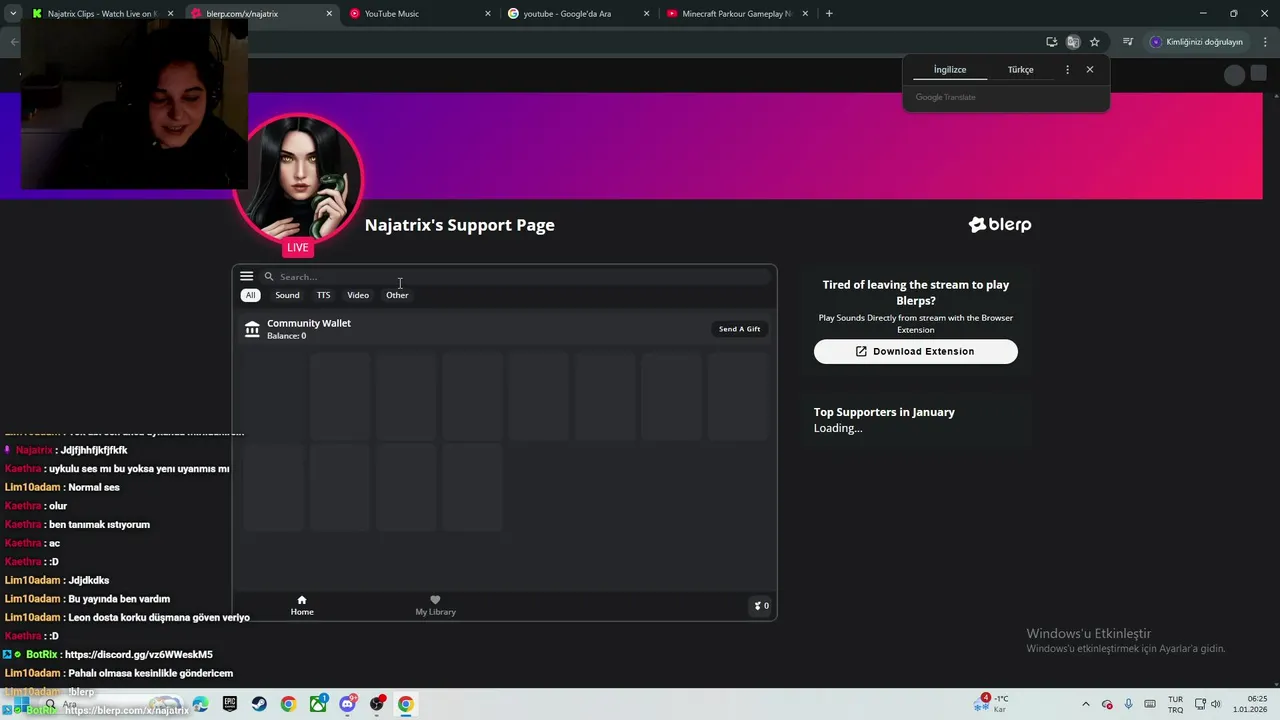Click the Community Wallet title

(309, 323)
